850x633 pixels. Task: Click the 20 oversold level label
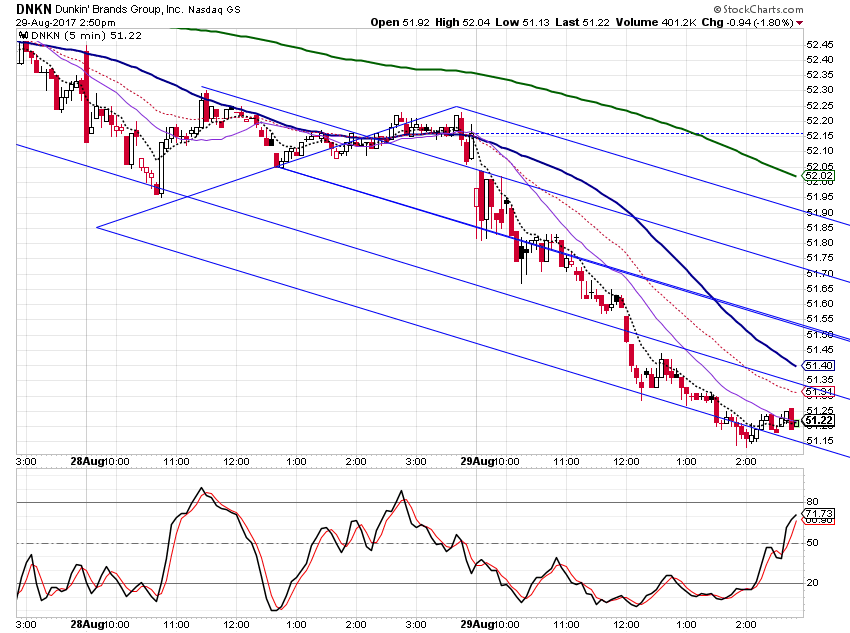tap(812, 583)
